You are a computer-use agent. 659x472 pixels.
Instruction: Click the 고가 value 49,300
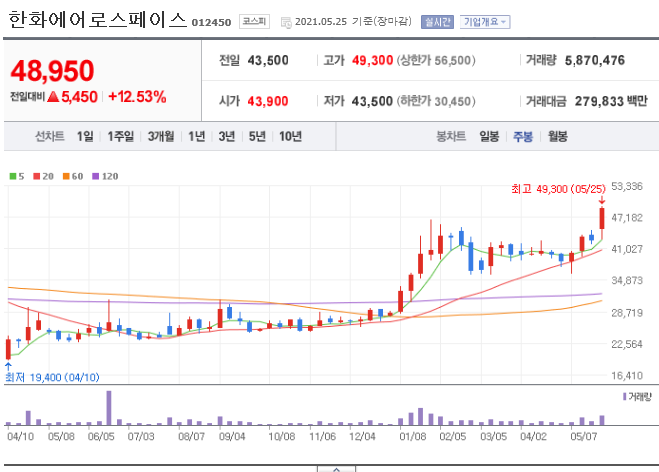[x=372, y=61]
